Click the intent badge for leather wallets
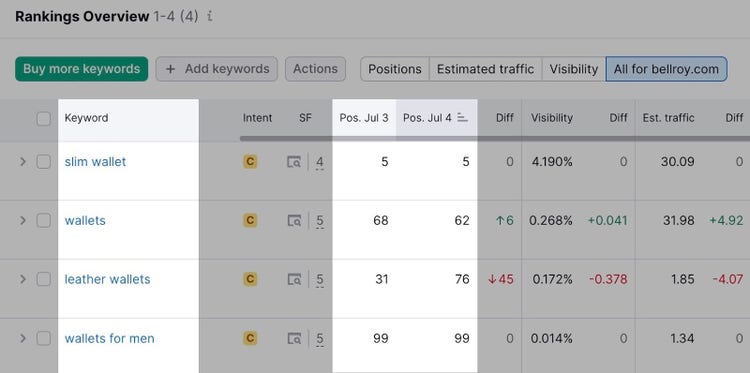 click(250, 279)
